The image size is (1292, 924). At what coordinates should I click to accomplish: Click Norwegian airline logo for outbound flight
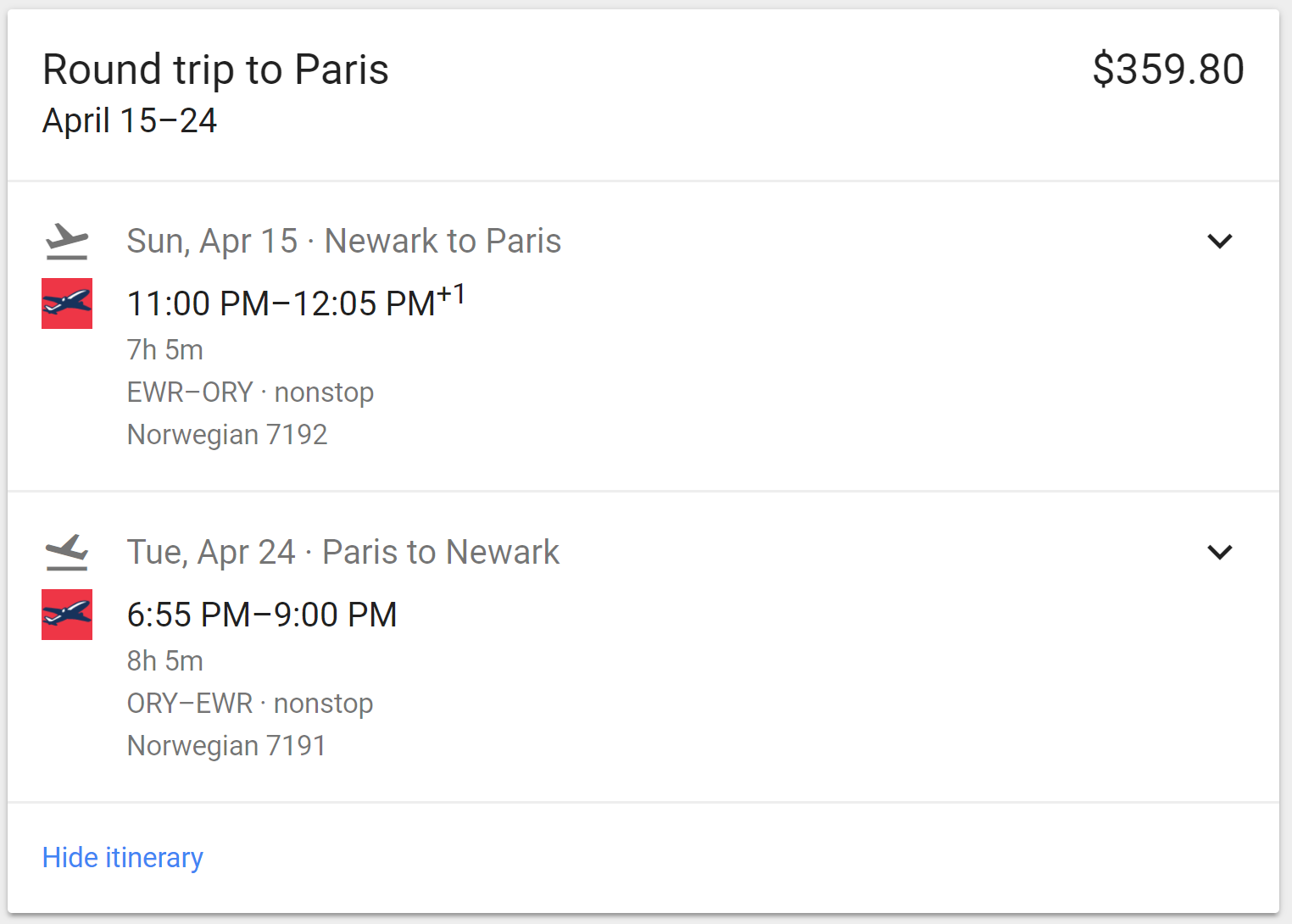[x=67, y=303]
